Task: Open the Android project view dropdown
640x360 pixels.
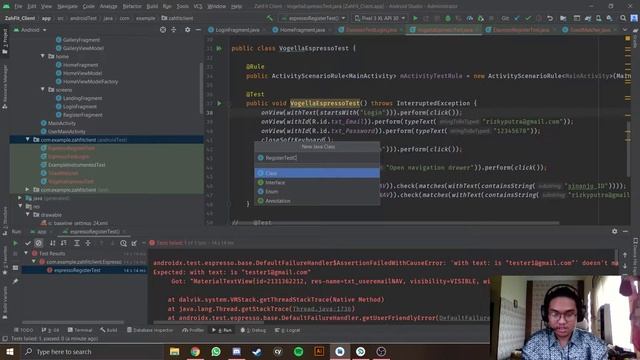Action: (30, 30)
